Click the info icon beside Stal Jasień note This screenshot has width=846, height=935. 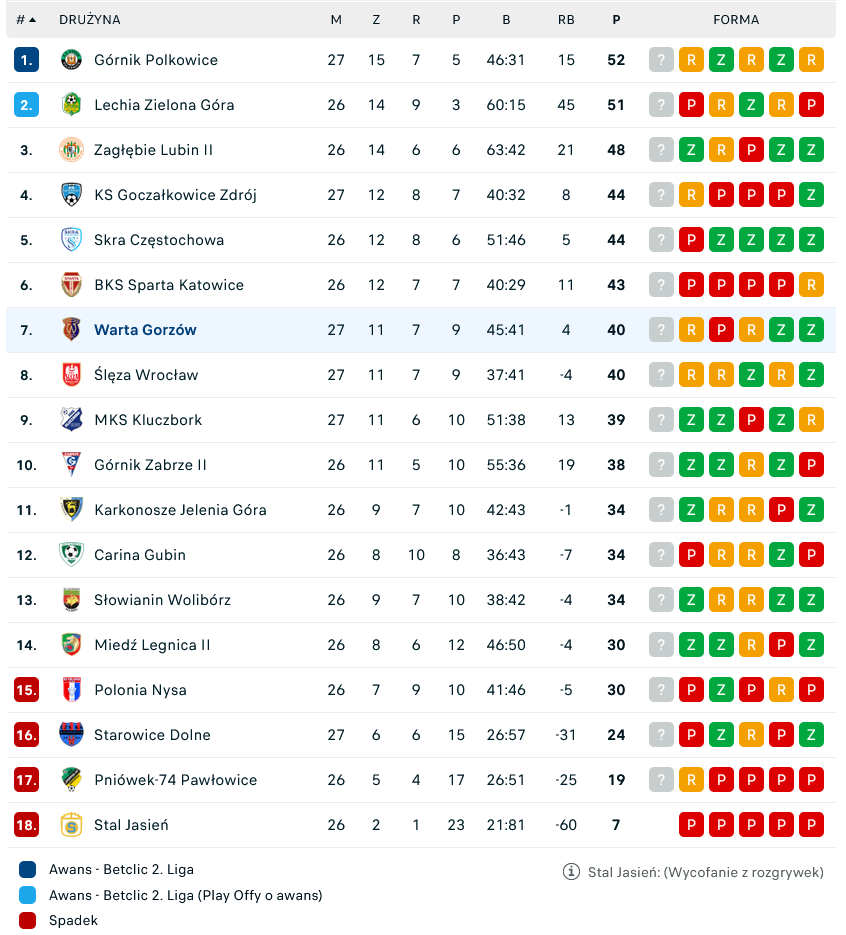[x=571, y=872]
